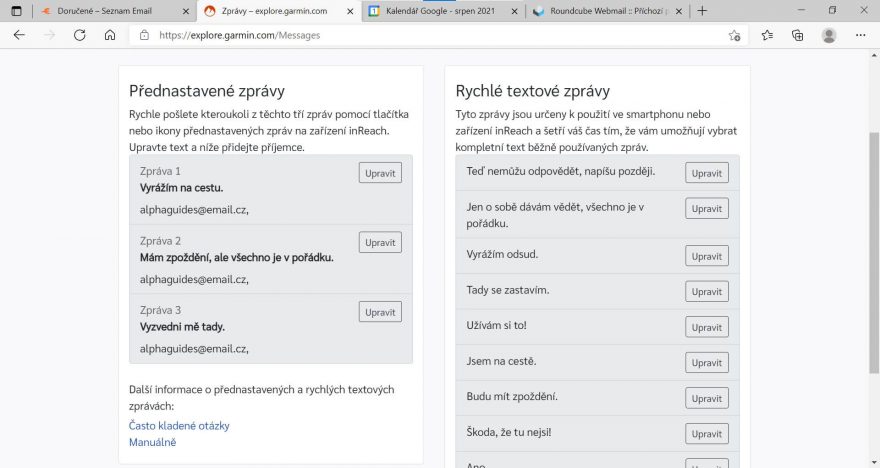Screen dimensions: 880x468
Task: Close the Doručené – Seznam Email tab
Action: (x=186, y=11)
